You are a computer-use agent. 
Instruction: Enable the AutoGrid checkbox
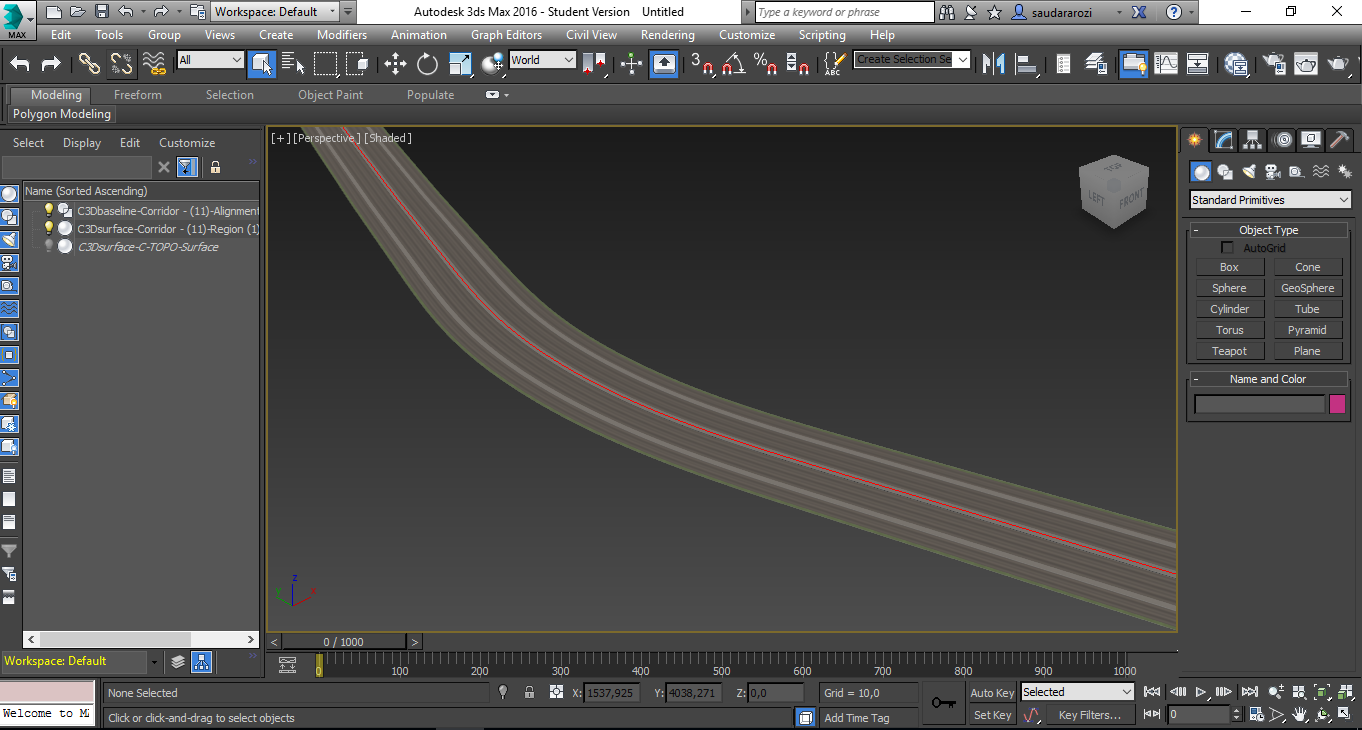pos(1227,247)
